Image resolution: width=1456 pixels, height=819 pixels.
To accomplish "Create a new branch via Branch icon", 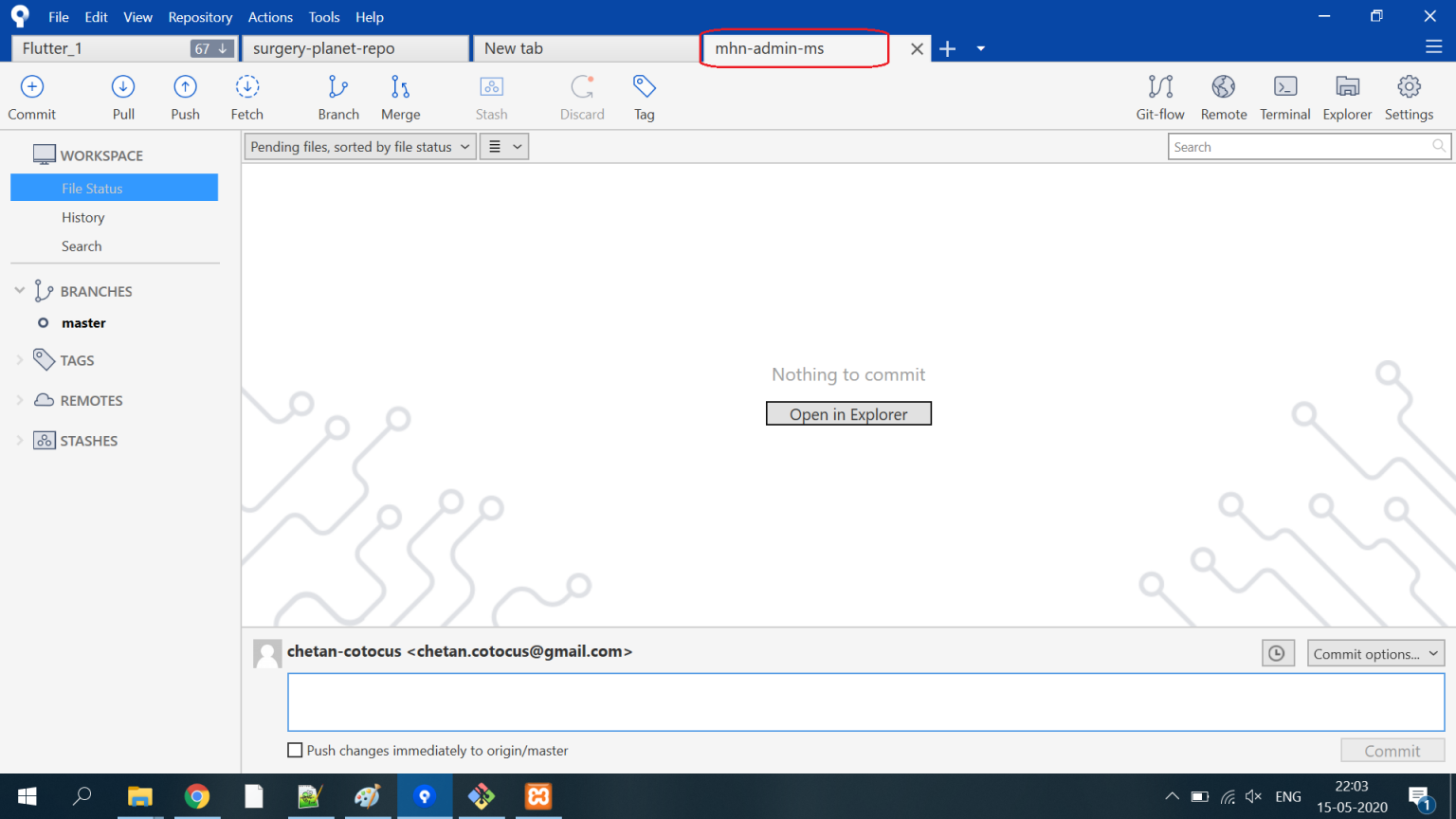I will (338, 87).
